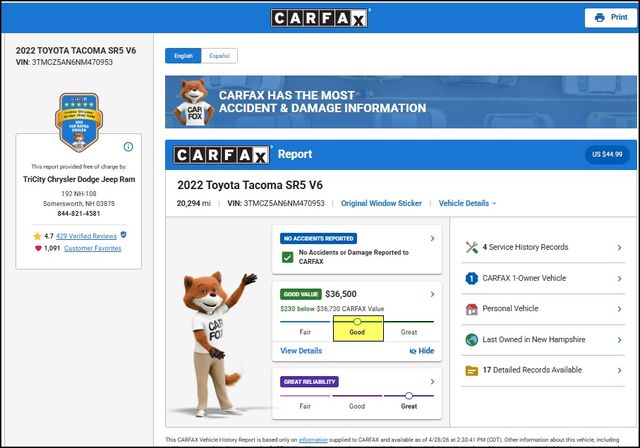
Task: Expand the Great Reliability section arrow
Action: point(432,381)
